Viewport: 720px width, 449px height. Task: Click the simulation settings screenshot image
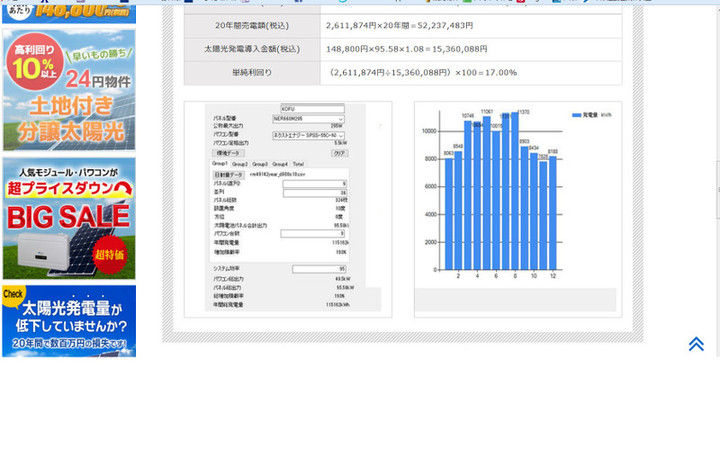click(288, 209)
